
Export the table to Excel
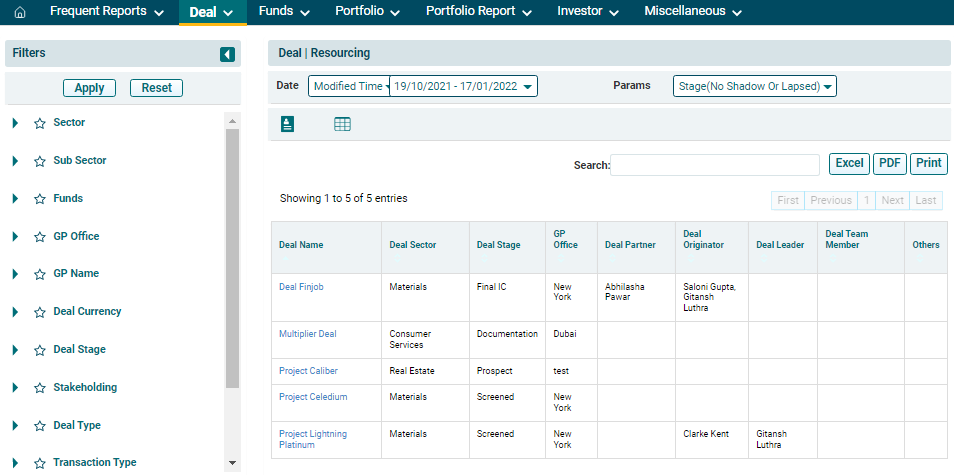(849, 164)
